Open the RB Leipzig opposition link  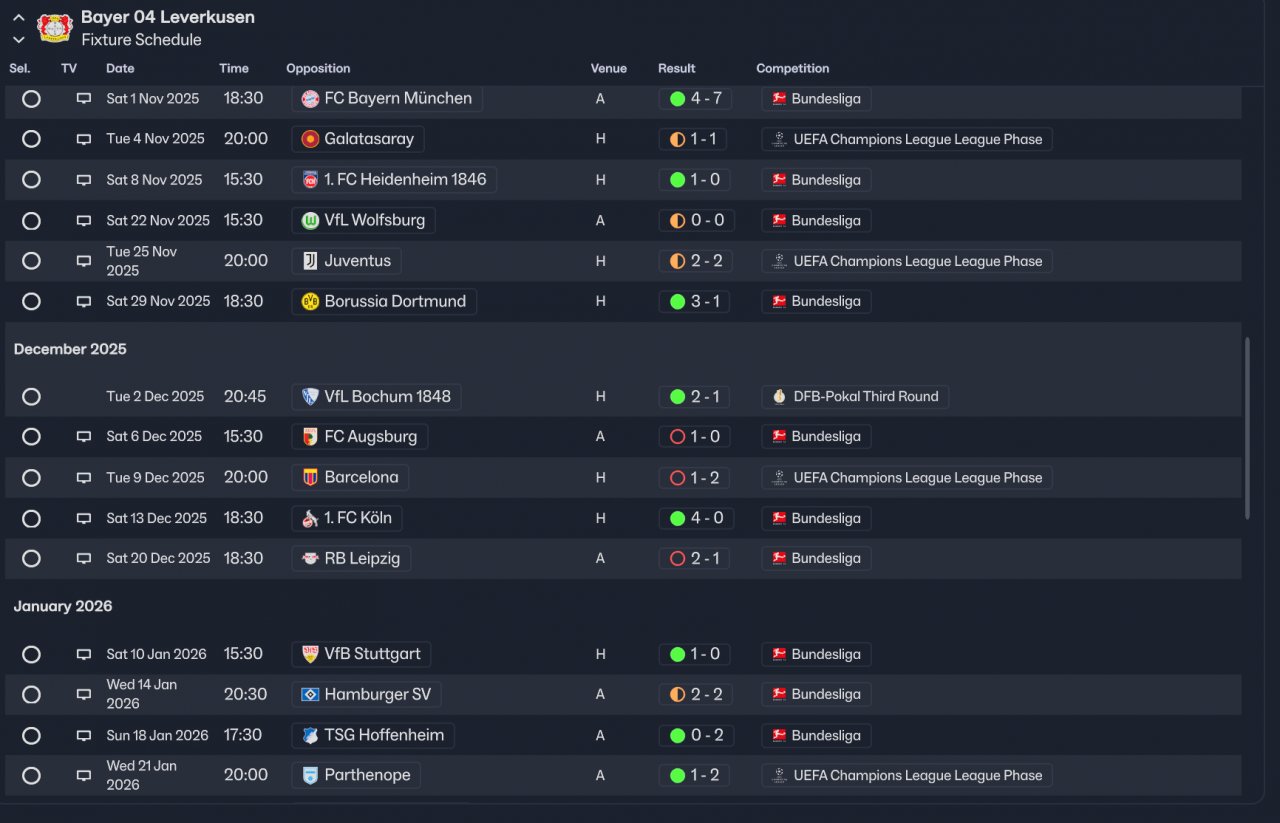(361, 559)
